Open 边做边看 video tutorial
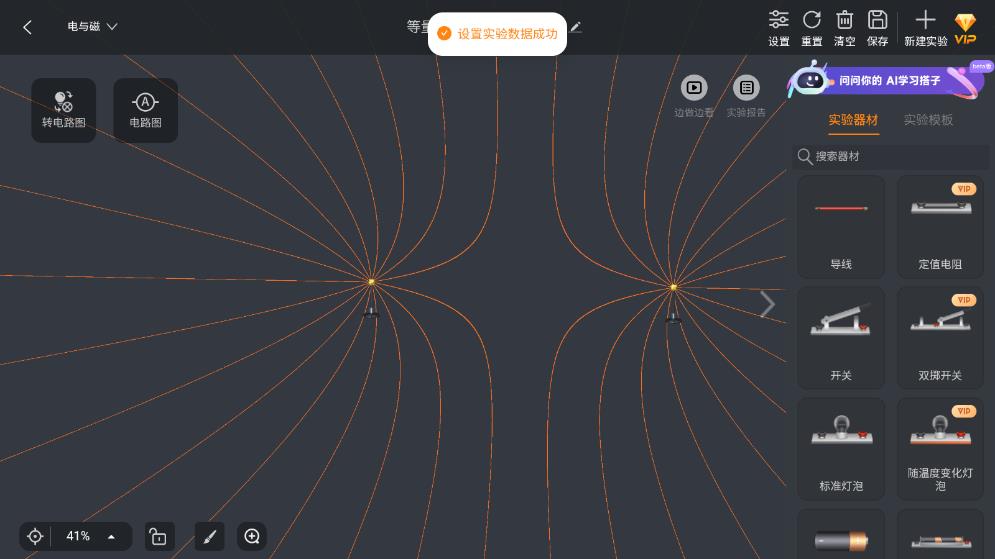This screenshot has width=995, height=559. pyautogui.click(x=693, y=96)
